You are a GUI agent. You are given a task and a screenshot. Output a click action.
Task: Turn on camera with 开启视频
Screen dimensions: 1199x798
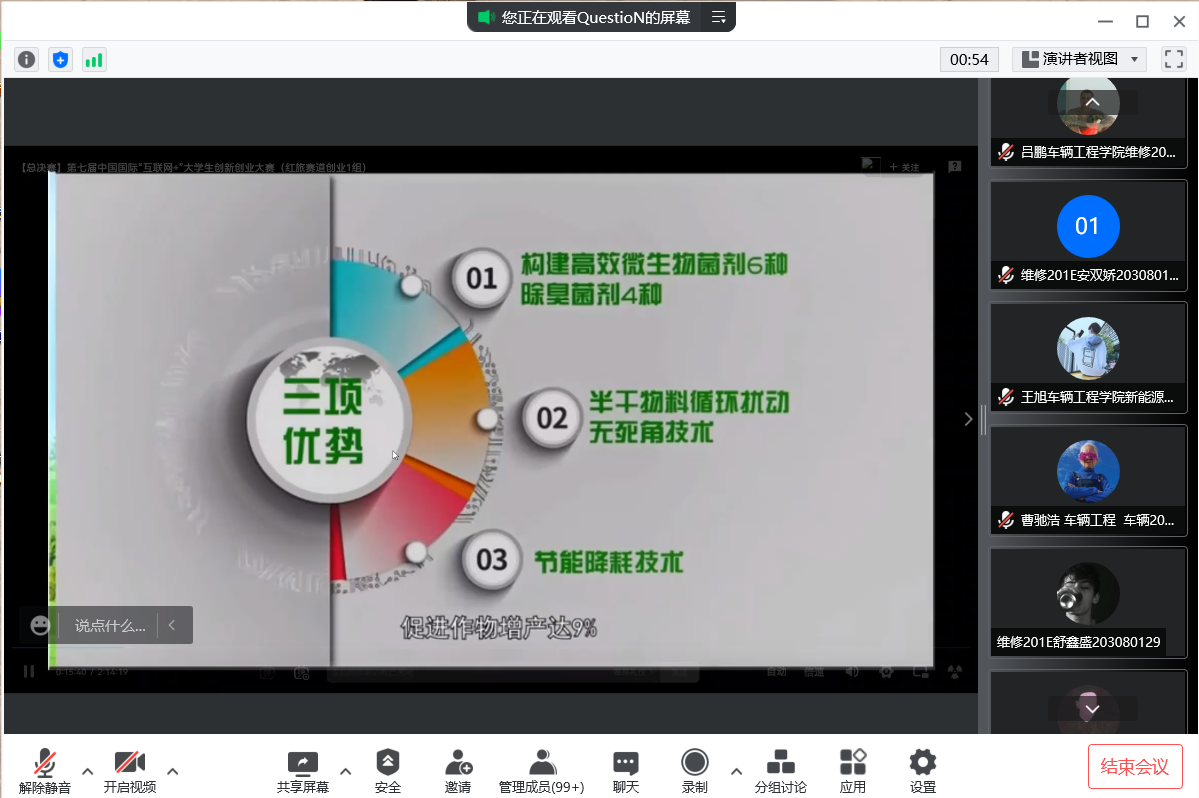pyautogui.click(x=129, y=771)
